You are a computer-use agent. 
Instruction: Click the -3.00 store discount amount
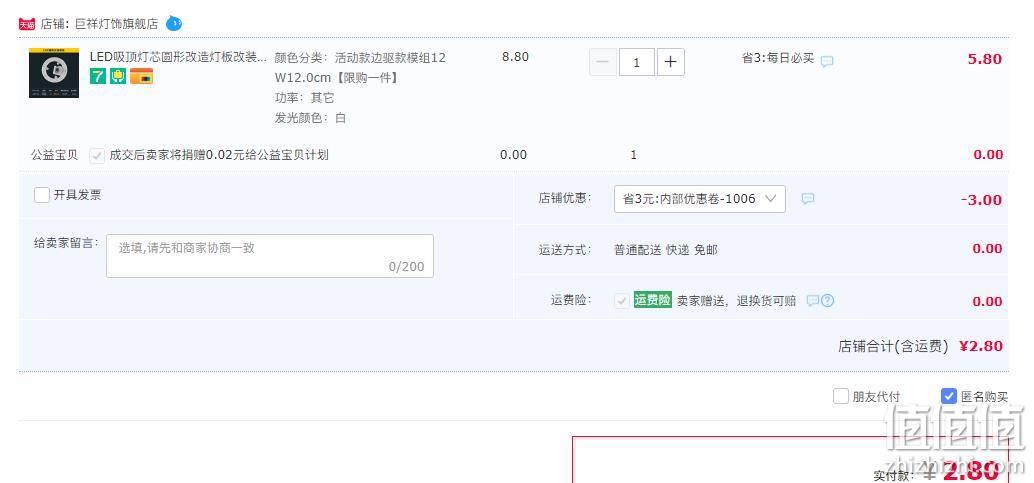click(x=981, y=200)
